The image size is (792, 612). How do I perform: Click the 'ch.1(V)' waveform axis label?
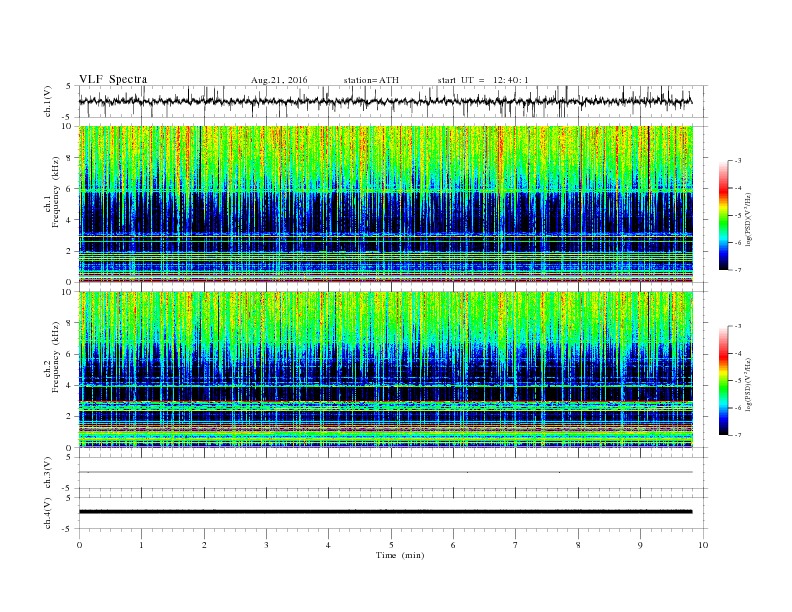pos(48,101)
